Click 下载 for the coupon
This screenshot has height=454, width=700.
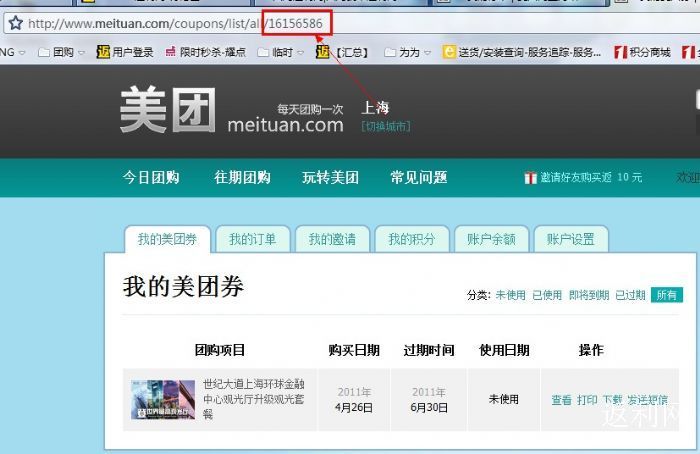pyautogui.click(x=612, y=400)
